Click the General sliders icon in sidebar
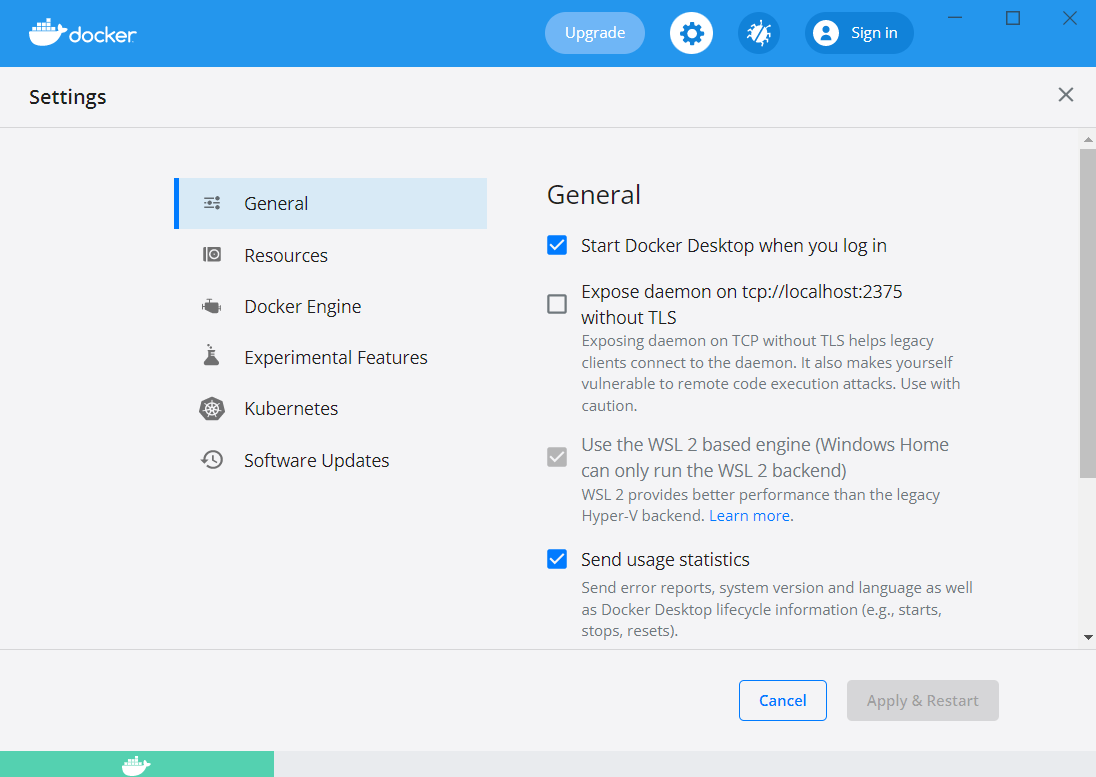 [212, 203]
